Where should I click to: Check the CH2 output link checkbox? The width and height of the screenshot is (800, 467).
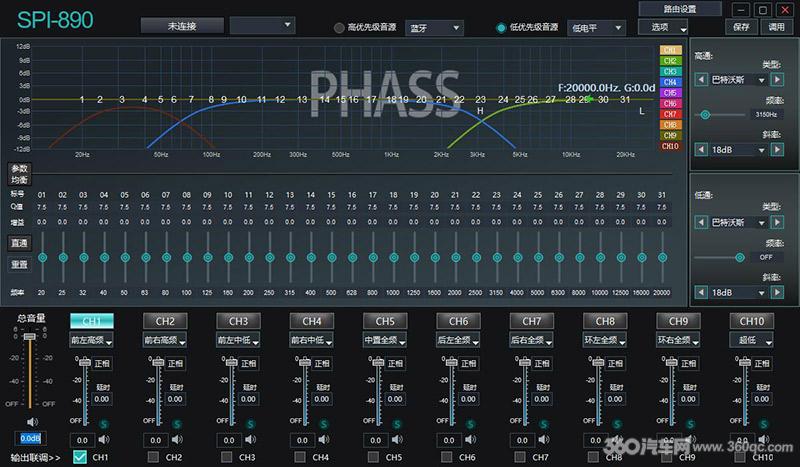point(153,457)
